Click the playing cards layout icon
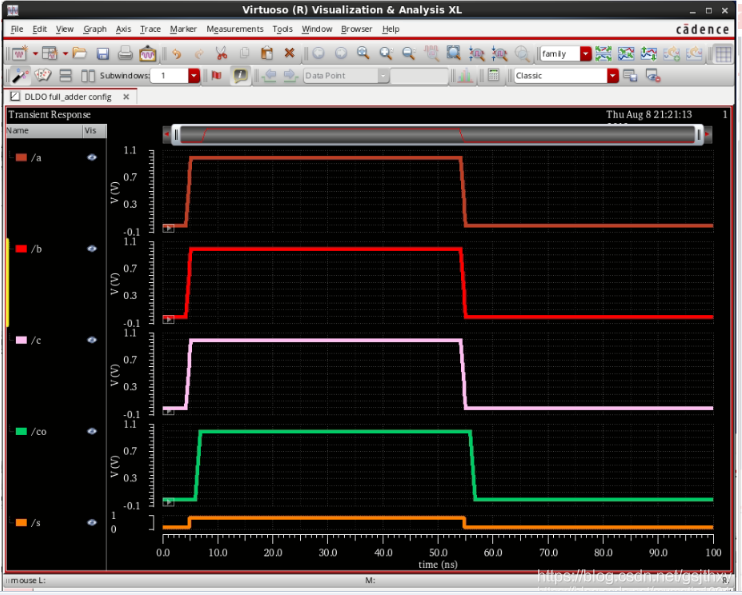Screen dimensions: 742x595 [x=43, y=75]
